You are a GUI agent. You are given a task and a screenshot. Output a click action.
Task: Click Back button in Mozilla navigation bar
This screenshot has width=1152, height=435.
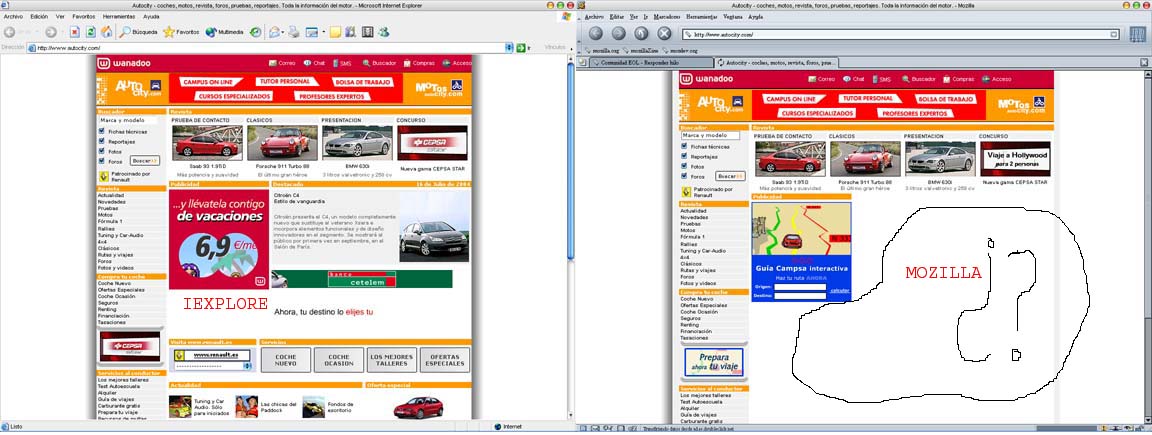tap(596, 33)
